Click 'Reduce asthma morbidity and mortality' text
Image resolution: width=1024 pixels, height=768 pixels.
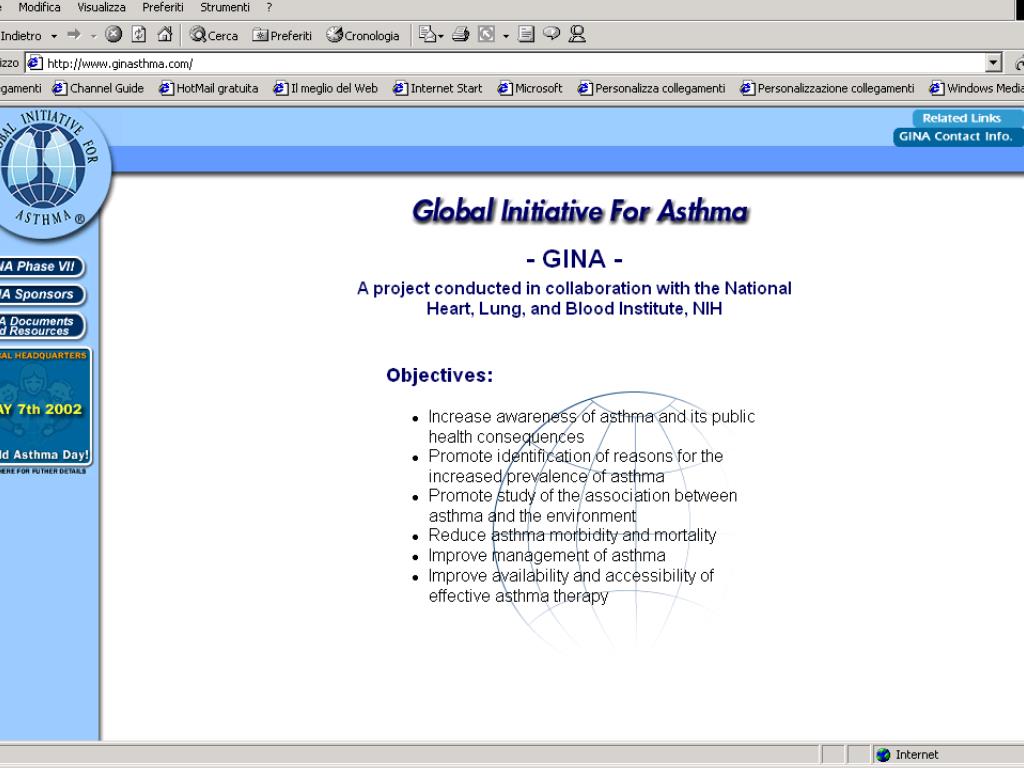coord(572,536)
